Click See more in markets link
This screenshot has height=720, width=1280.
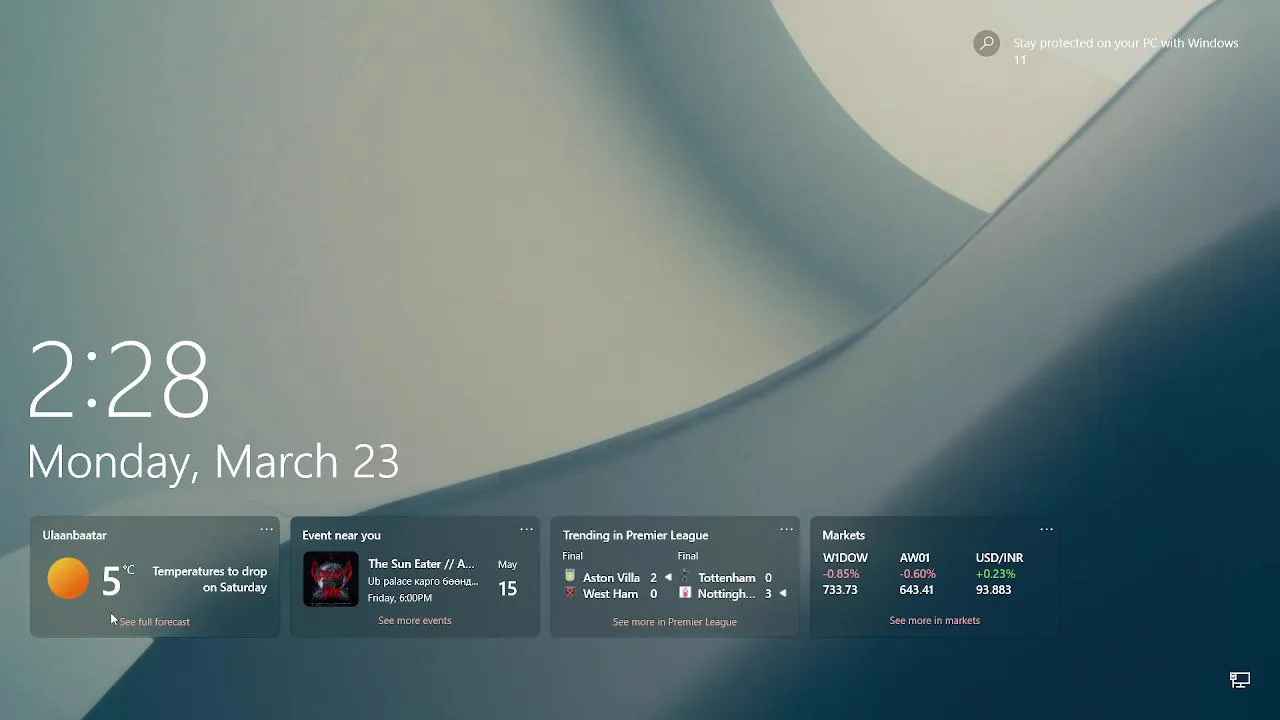point(934,621)
